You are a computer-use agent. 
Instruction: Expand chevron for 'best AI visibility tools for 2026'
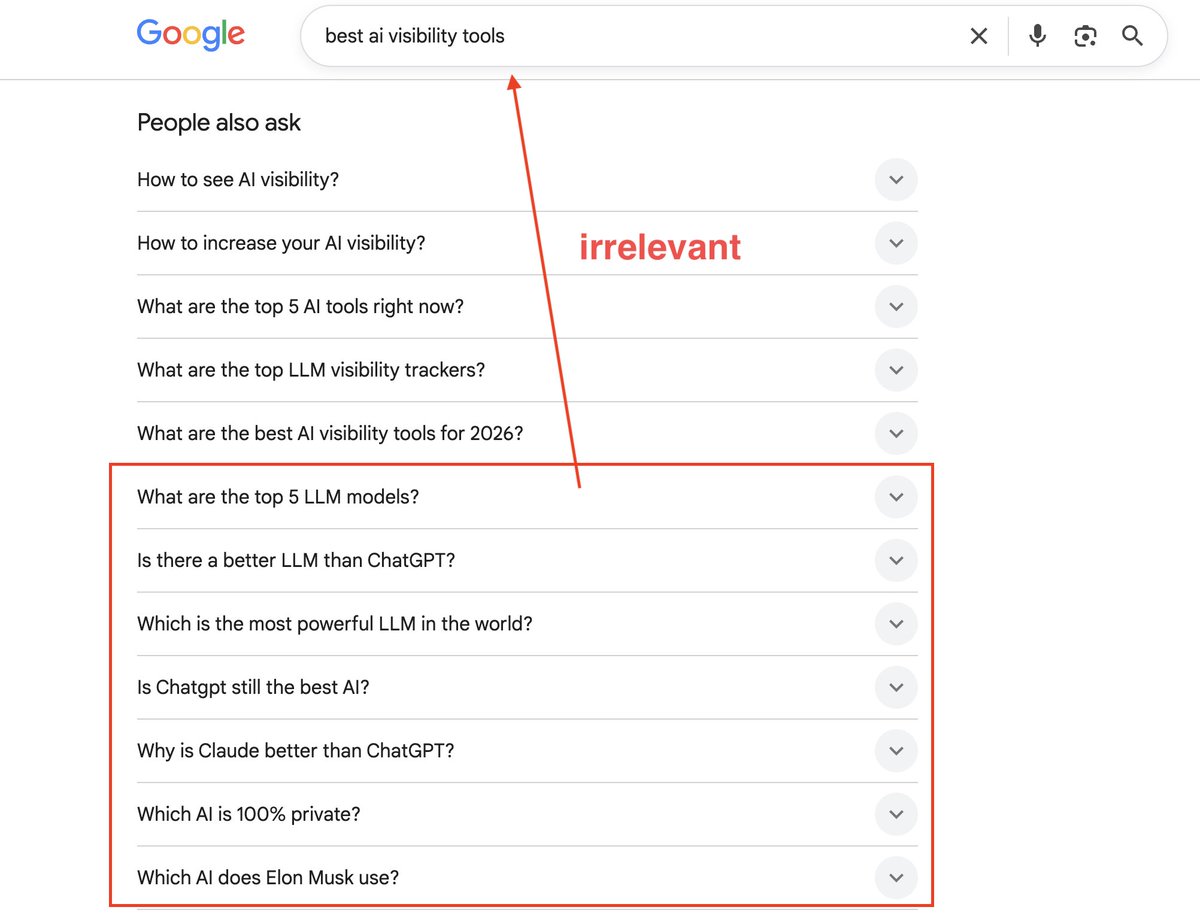click(896, 434)
